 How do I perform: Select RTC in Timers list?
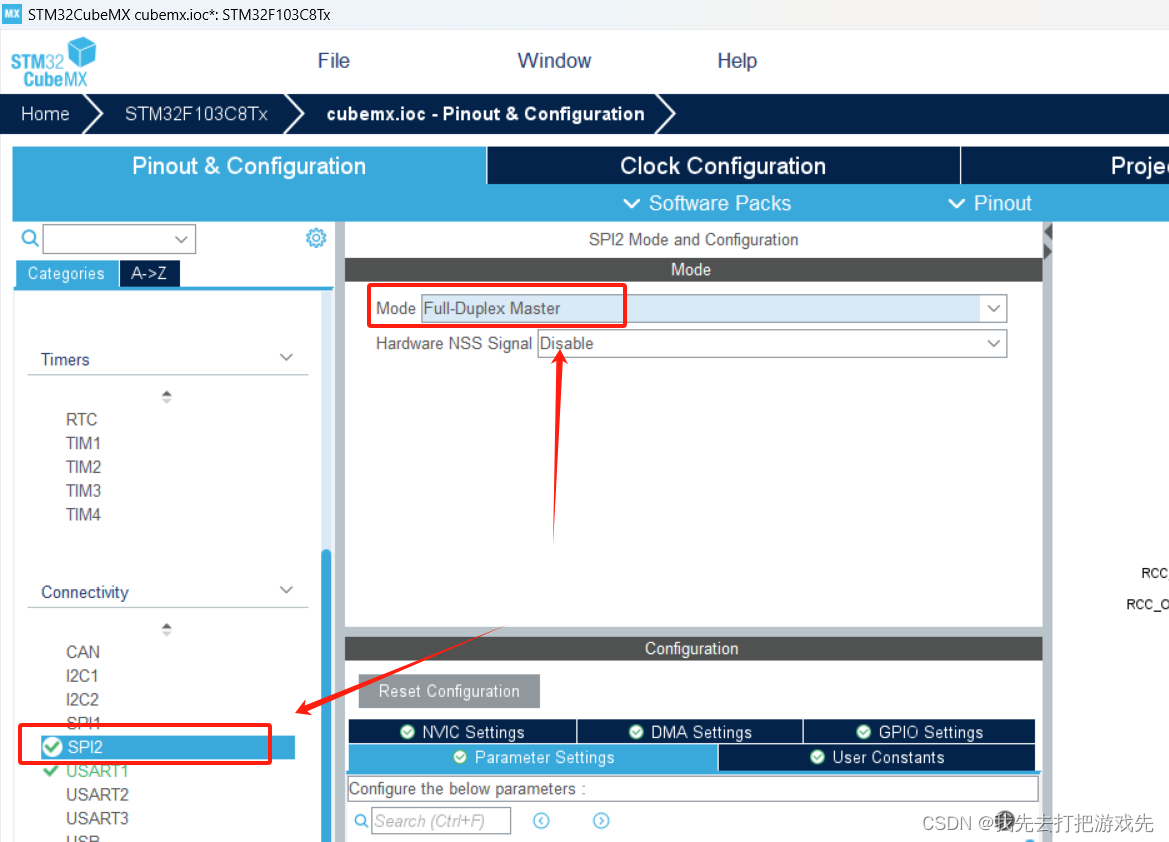point(81,419)
